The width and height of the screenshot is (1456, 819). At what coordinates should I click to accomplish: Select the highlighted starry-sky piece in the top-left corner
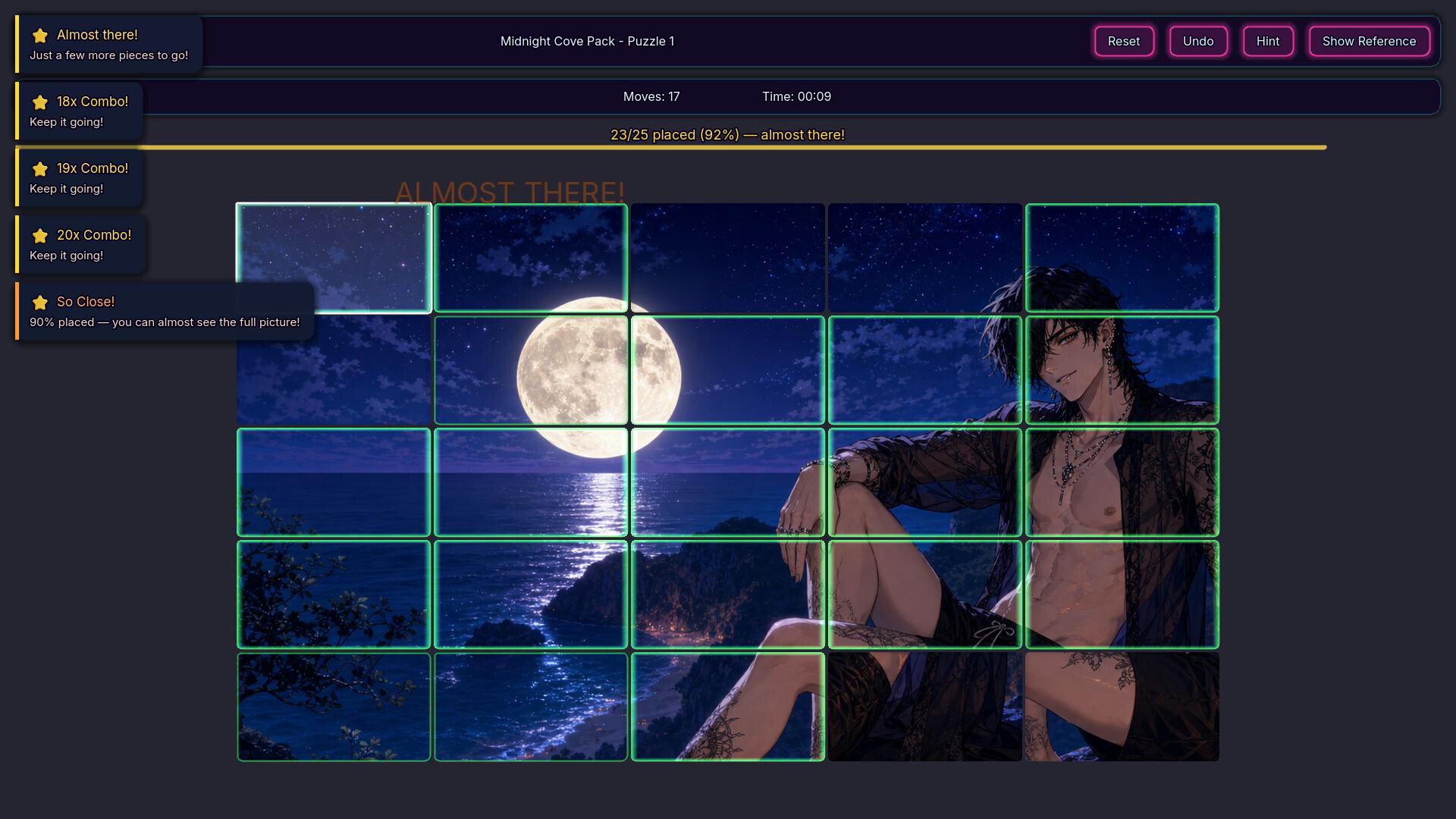click(334, 258)
